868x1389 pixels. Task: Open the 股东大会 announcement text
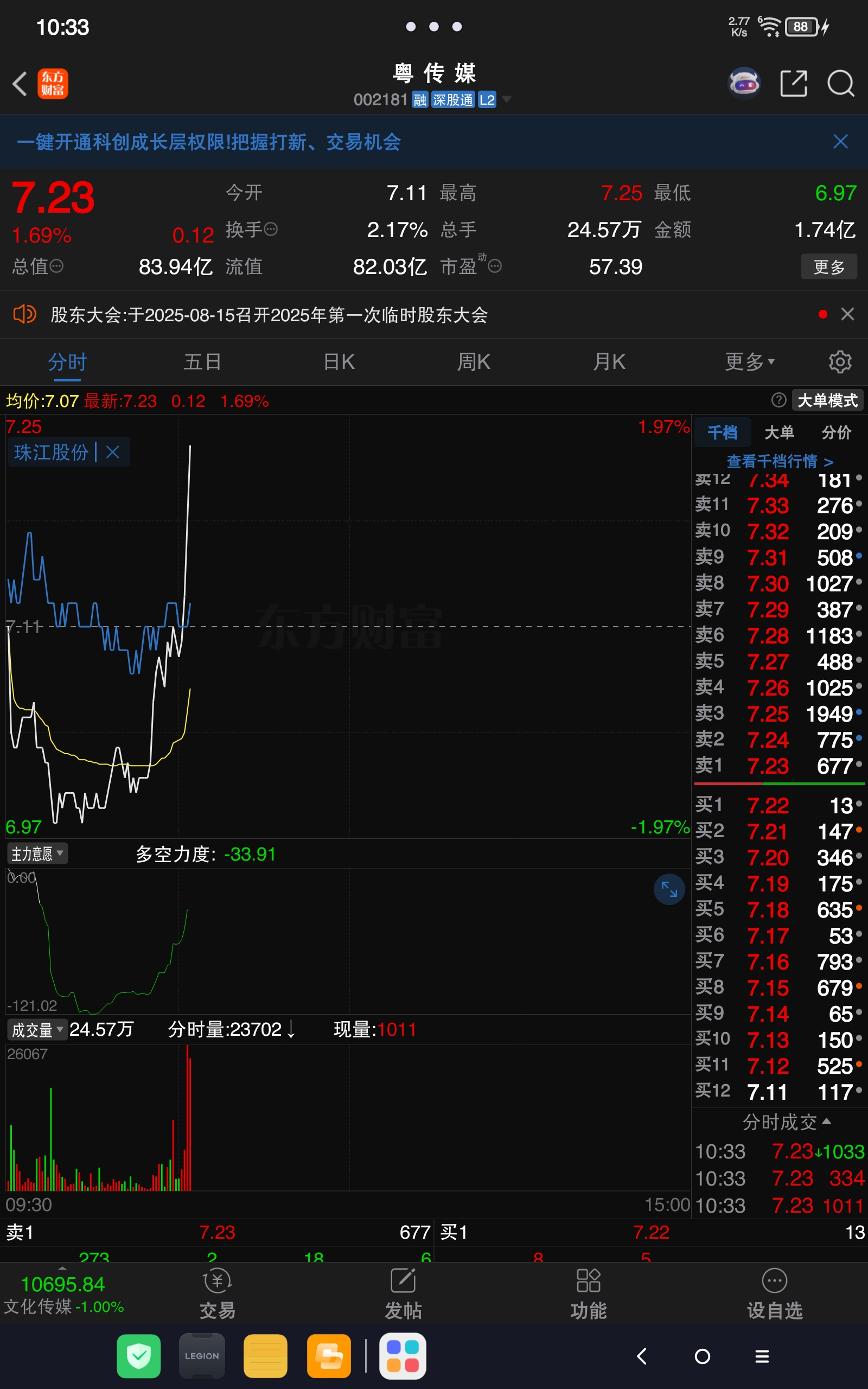[269, 315]
